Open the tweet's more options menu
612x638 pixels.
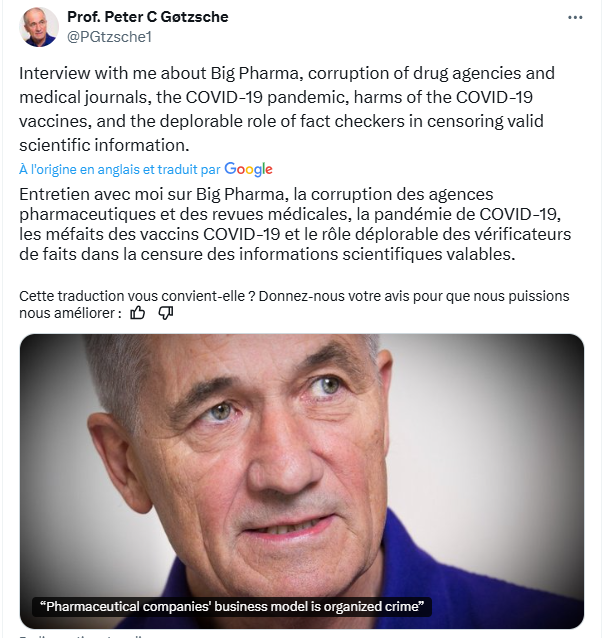coord(575,18)
